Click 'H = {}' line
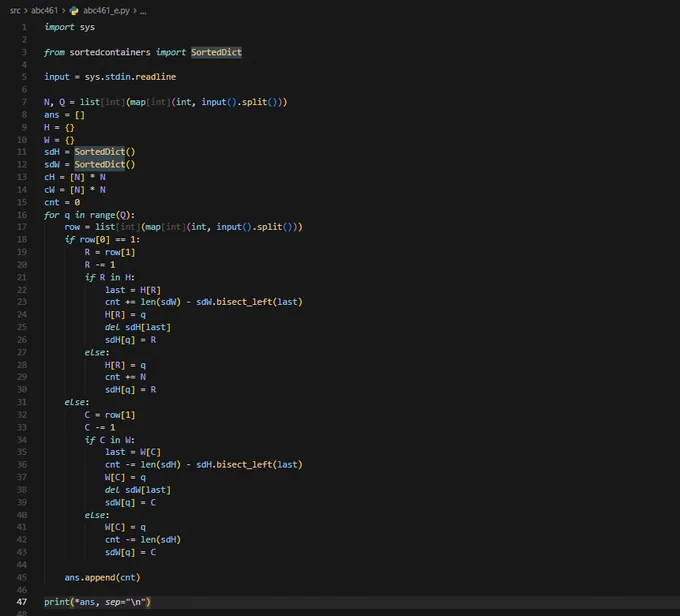 point(59,128)
